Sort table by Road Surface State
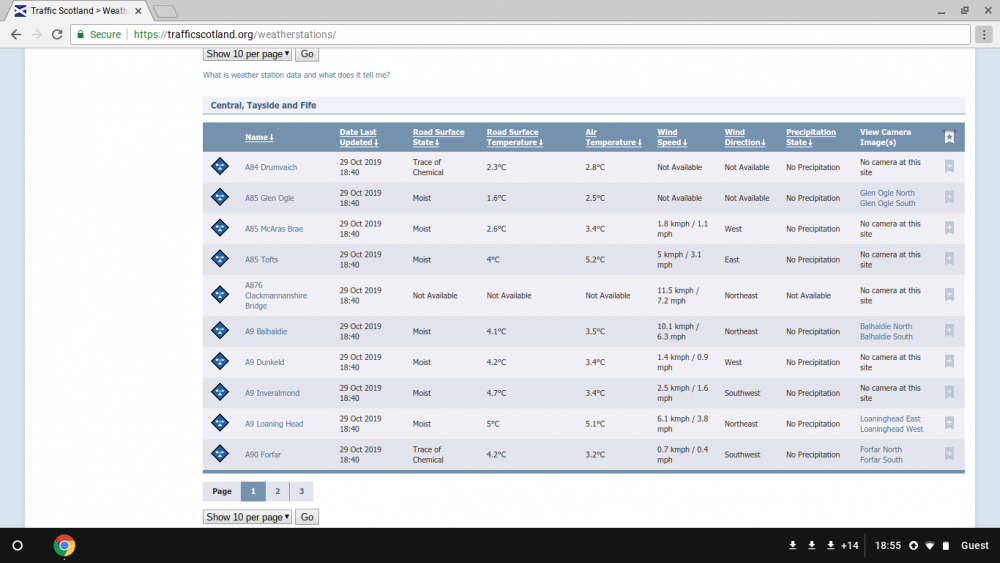 [x=438, y=137]
